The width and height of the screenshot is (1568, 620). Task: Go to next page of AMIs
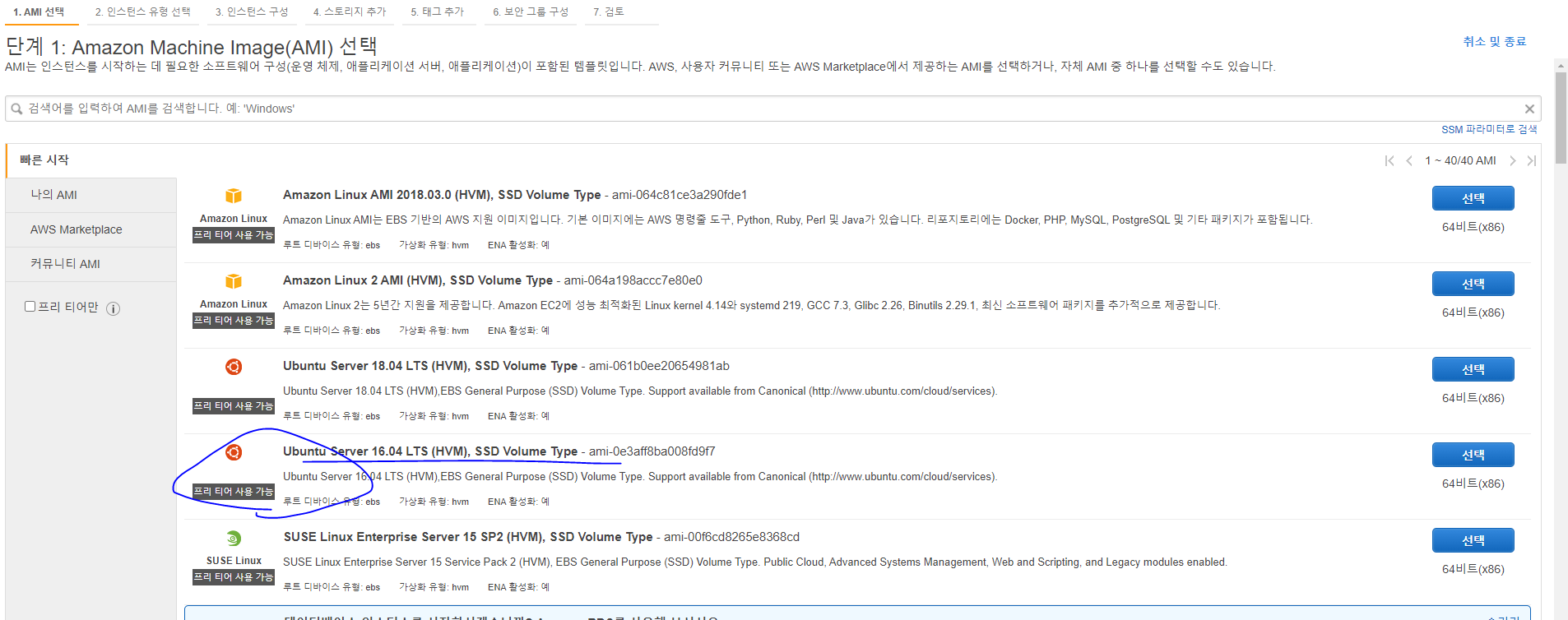point(1512,160)
